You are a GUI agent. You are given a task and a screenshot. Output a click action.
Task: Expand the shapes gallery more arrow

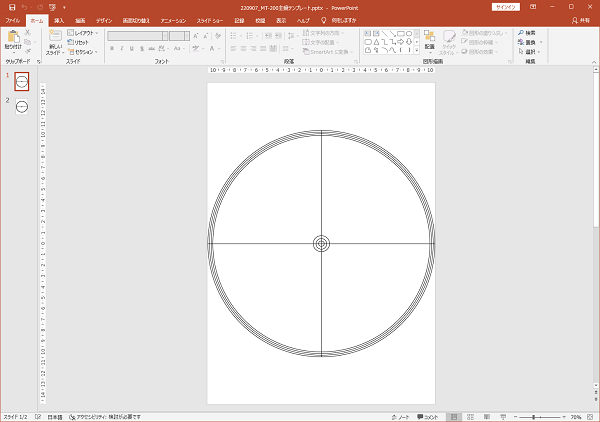point(417,50)
